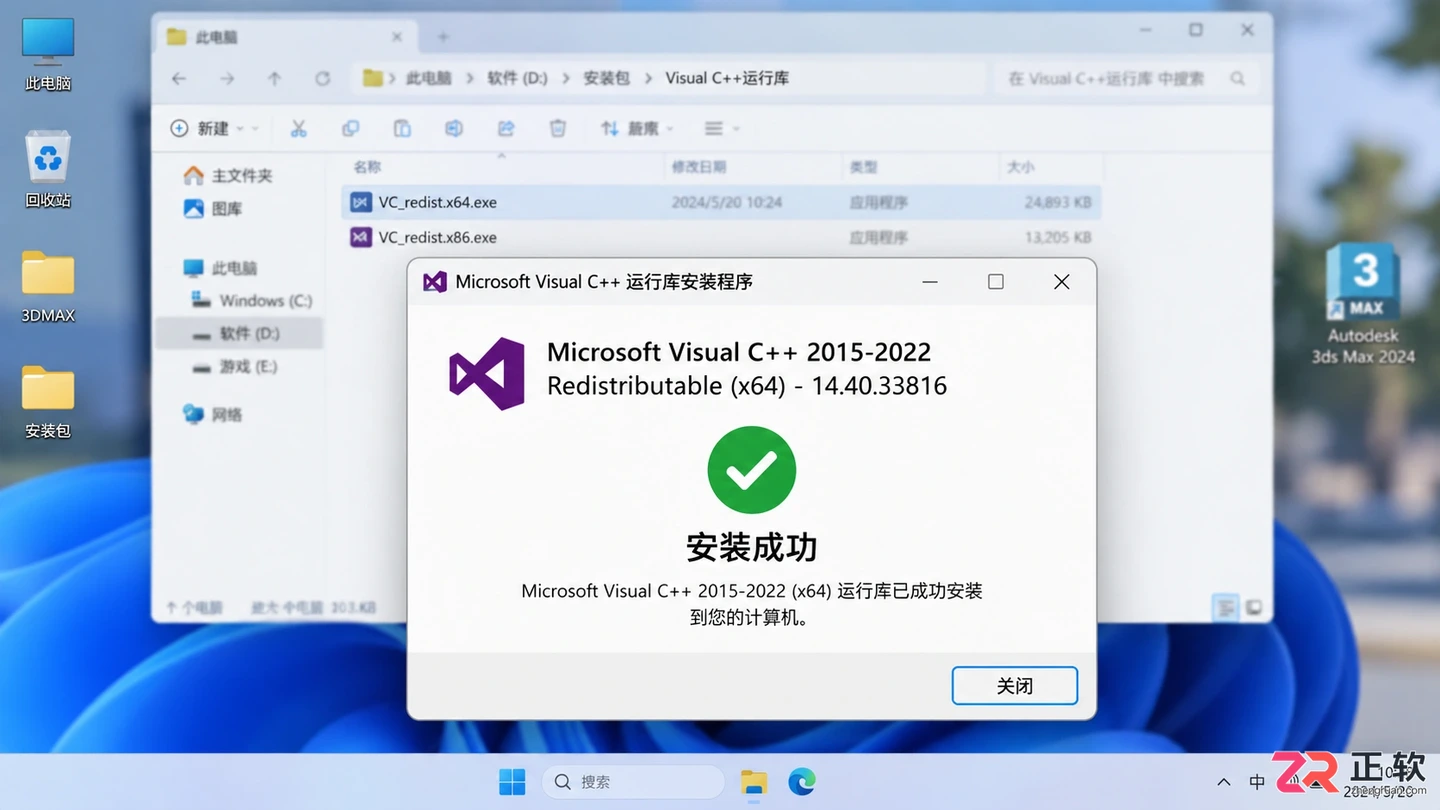Select 游戏 (E:) drive in the sidebar
This screenshot has height=810, width=1440.
235,366
